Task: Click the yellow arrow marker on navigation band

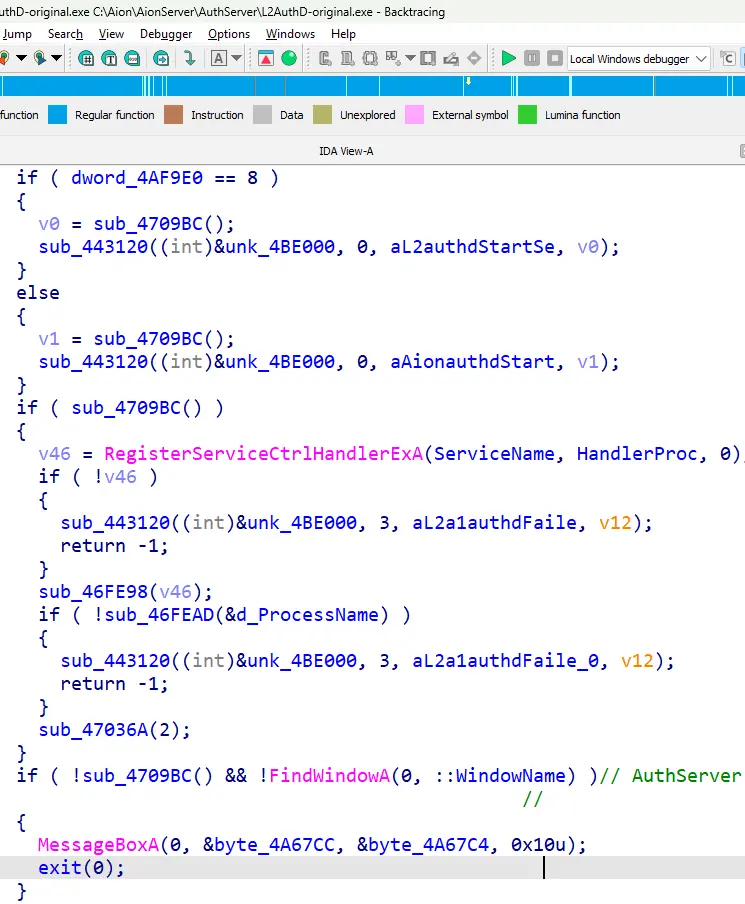Action: [x=468, y=82]
